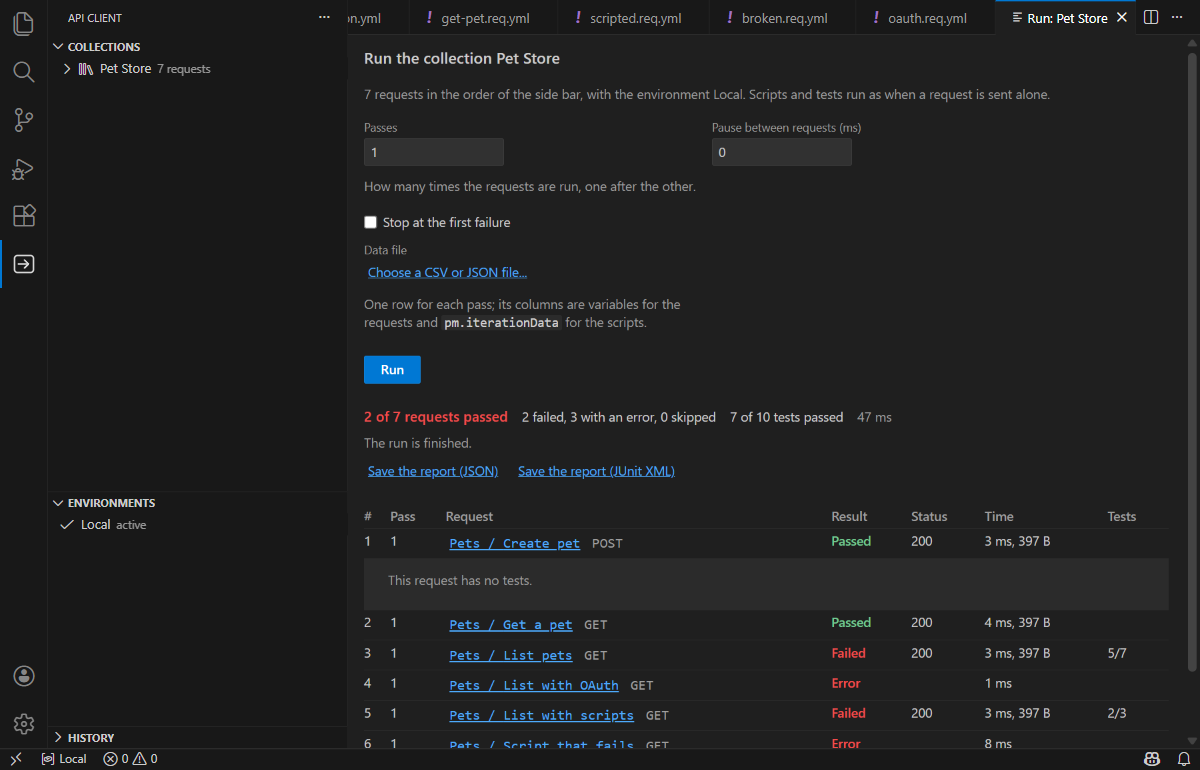
Task: Click the Failed result for List pets
Action: tap(849, 653)
